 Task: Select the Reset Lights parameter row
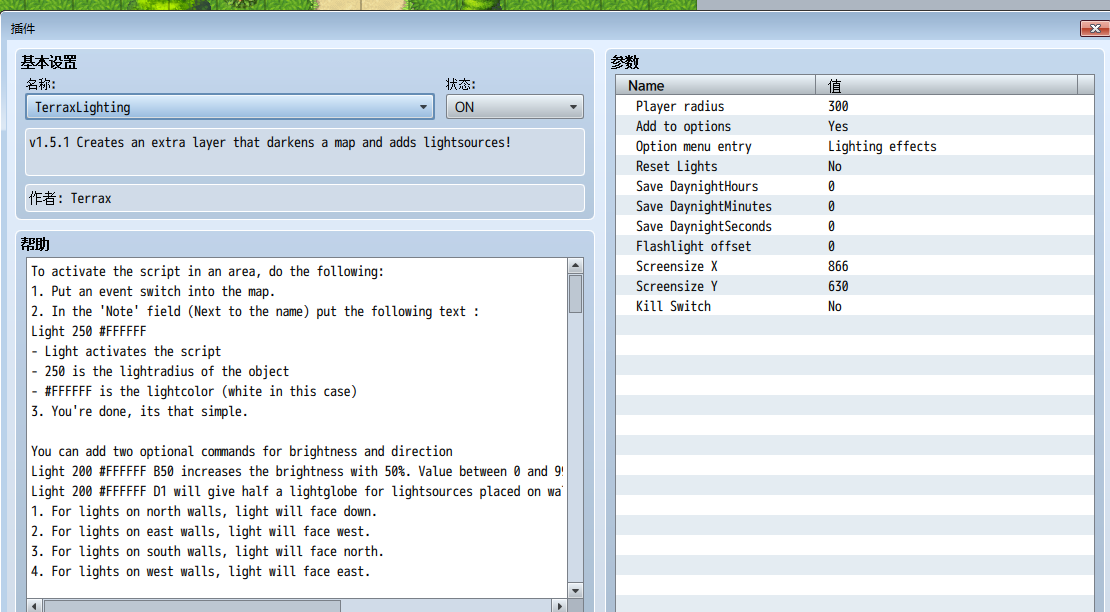[854, 166]
